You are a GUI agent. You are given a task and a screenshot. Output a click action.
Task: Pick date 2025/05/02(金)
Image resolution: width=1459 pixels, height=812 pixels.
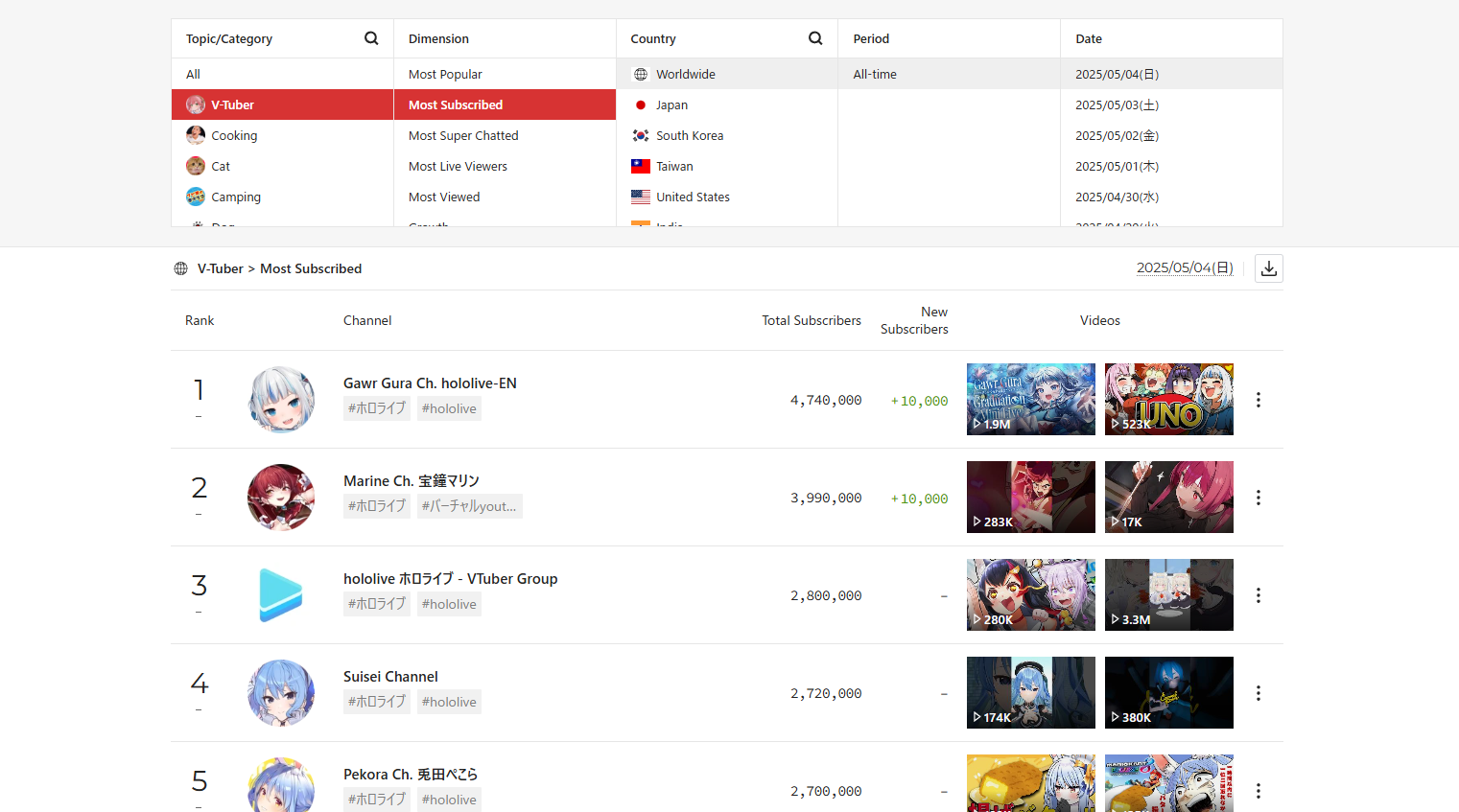coord(1171,135)
